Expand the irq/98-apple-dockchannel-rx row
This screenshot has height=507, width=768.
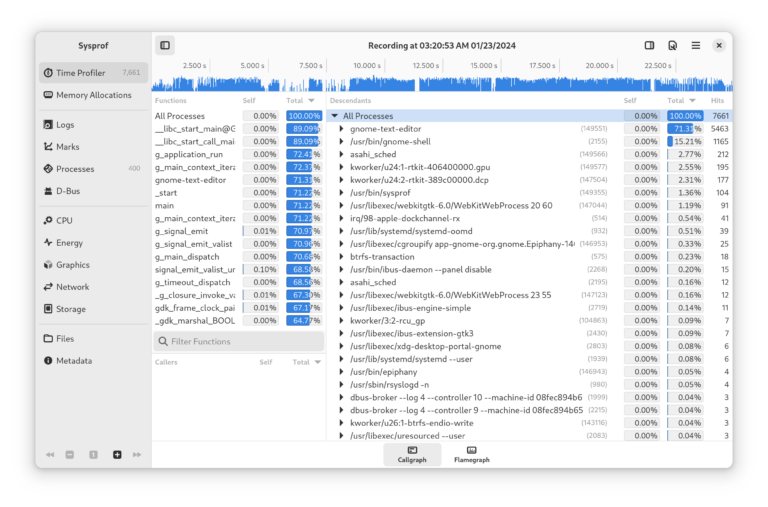coord(341,218)
